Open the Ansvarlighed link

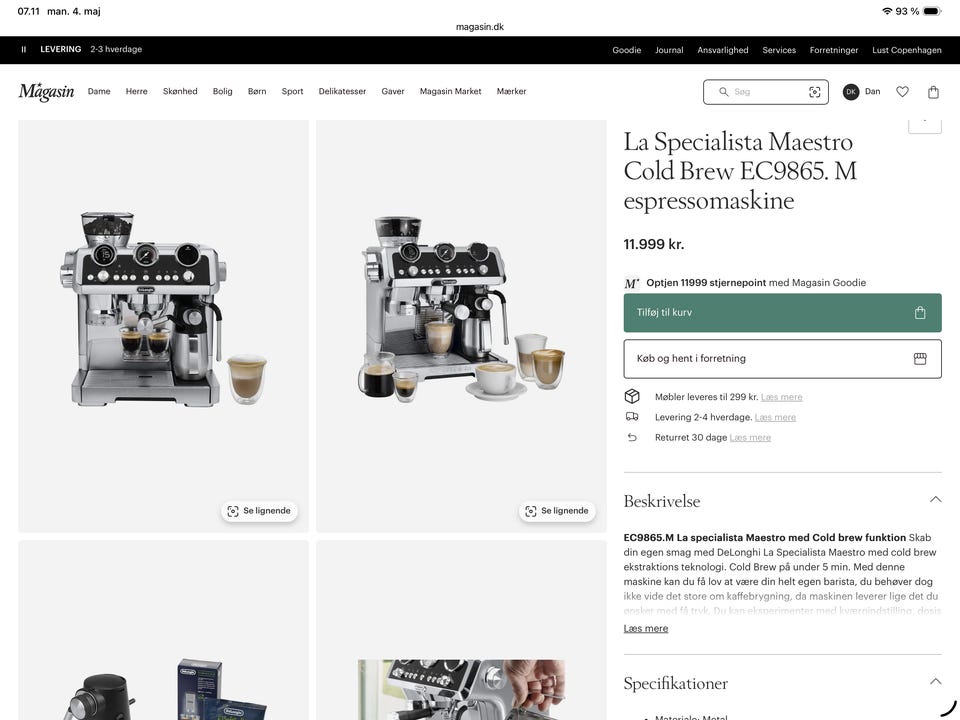(x=722, y=50)
